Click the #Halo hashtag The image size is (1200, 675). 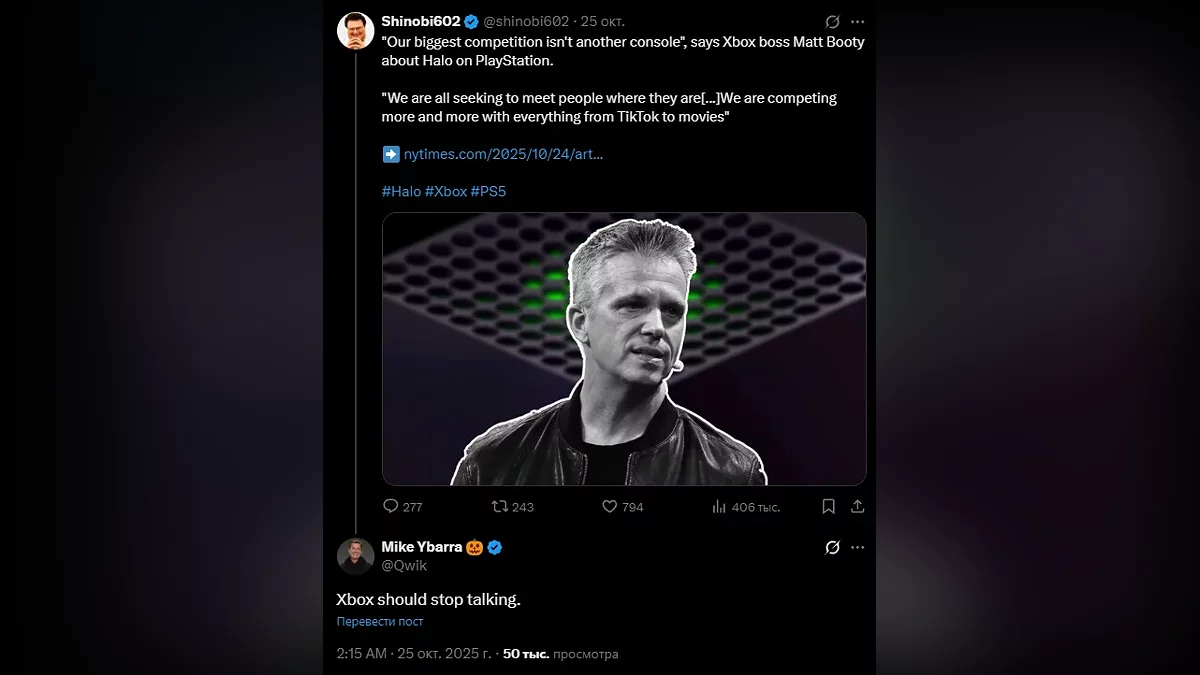401,191
